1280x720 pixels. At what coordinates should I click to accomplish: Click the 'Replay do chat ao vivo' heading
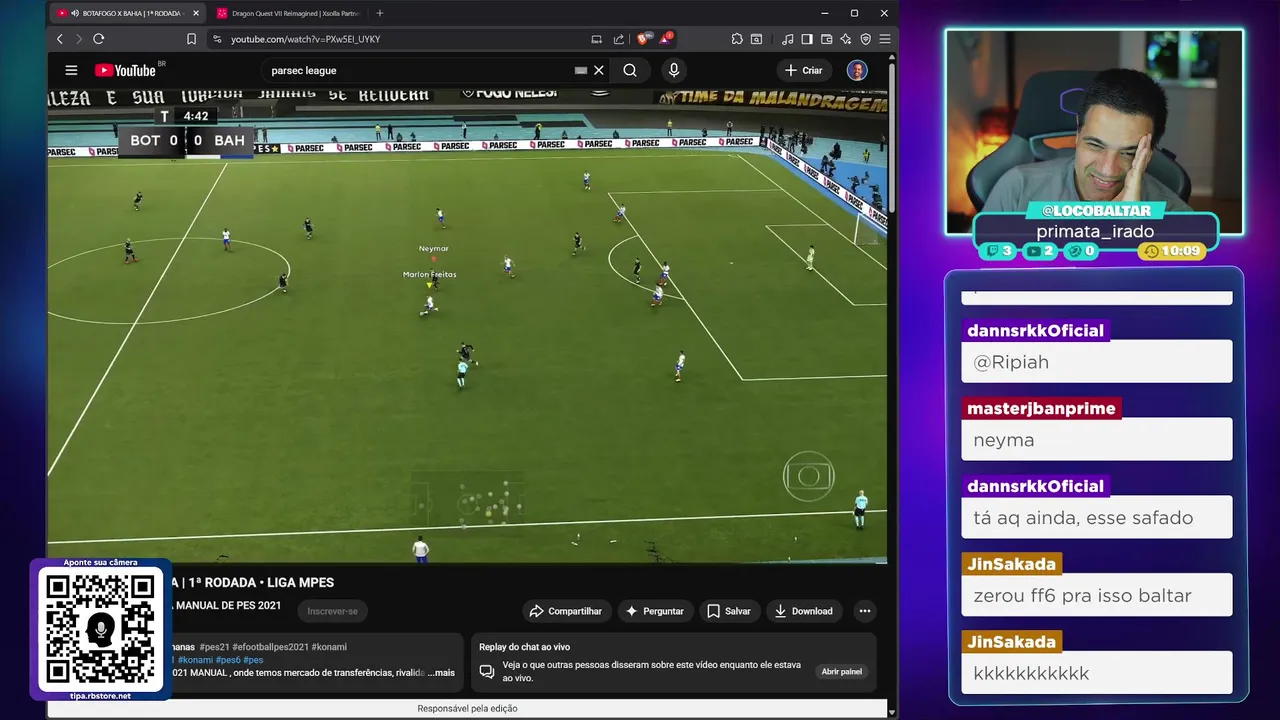[524, 647]
